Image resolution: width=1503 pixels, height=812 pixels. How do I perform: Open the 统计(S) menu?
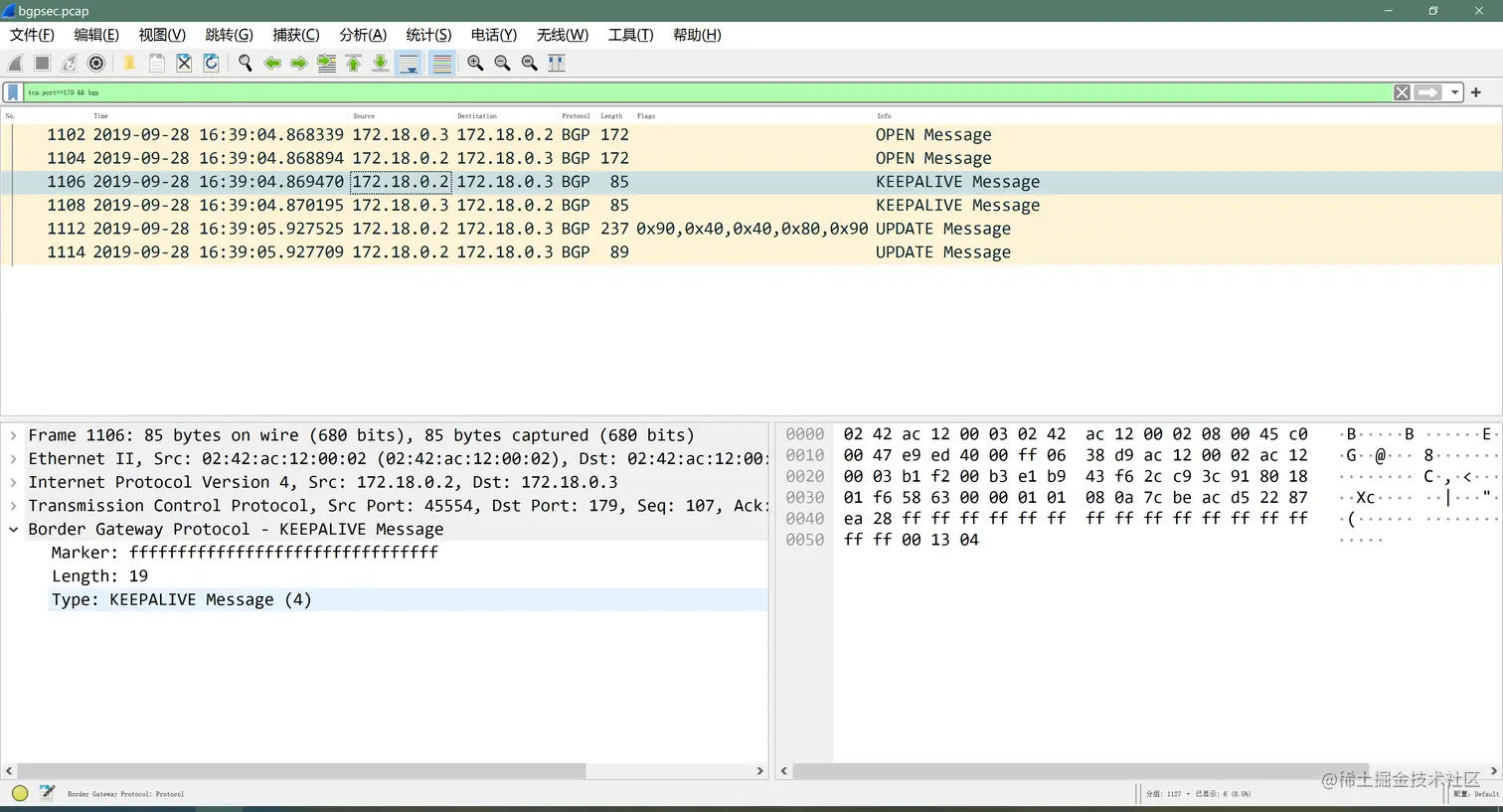click(x=428, y=35)
